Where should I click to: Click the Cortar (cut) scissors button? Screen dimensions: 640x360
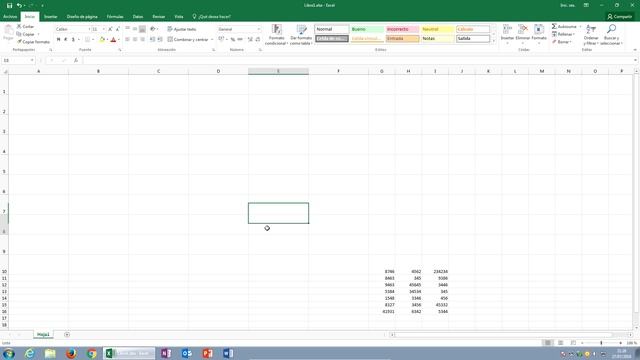25,27
